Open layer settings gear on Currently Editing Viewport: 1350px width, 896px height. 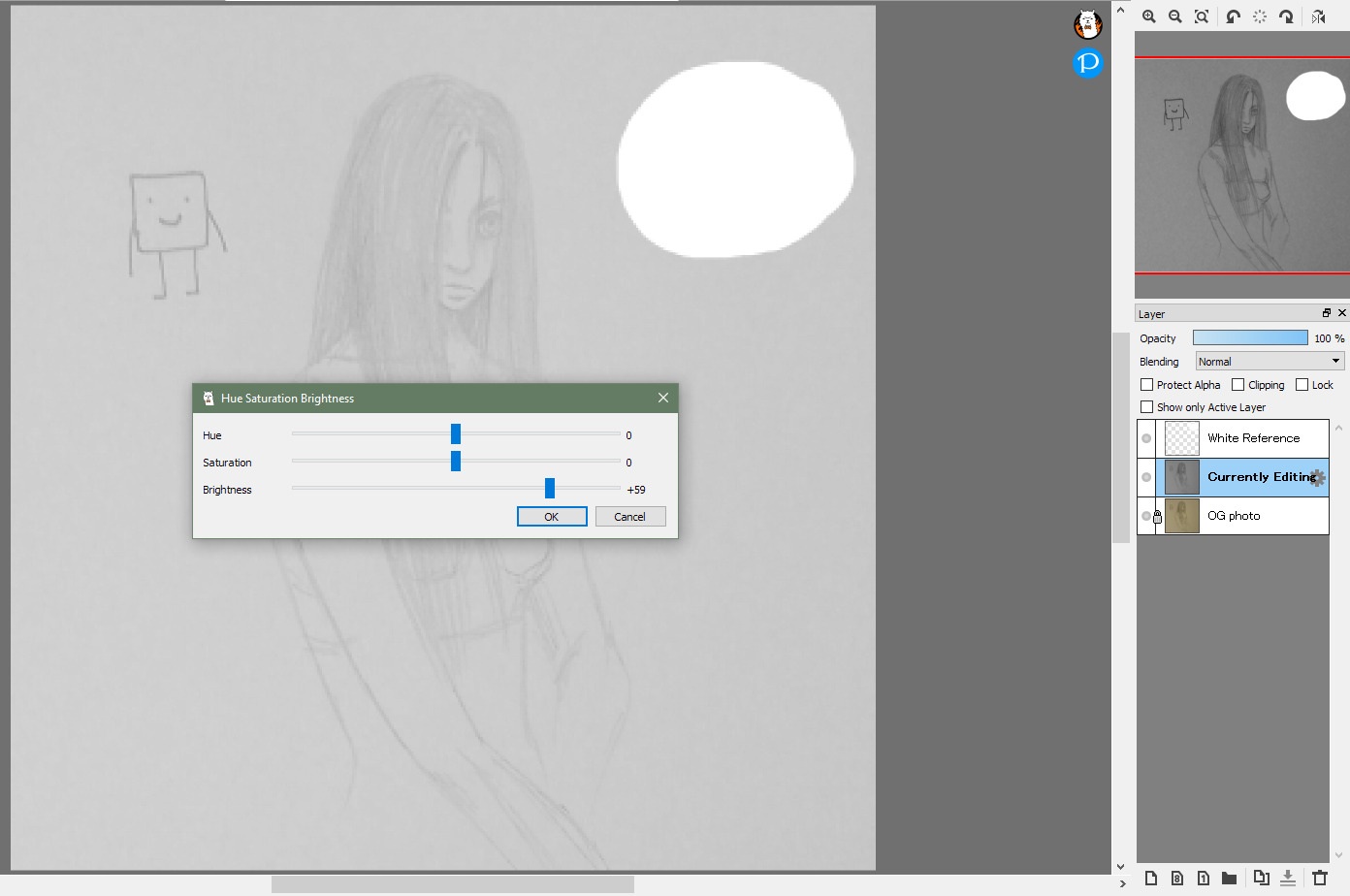[x=1317, y=477]
